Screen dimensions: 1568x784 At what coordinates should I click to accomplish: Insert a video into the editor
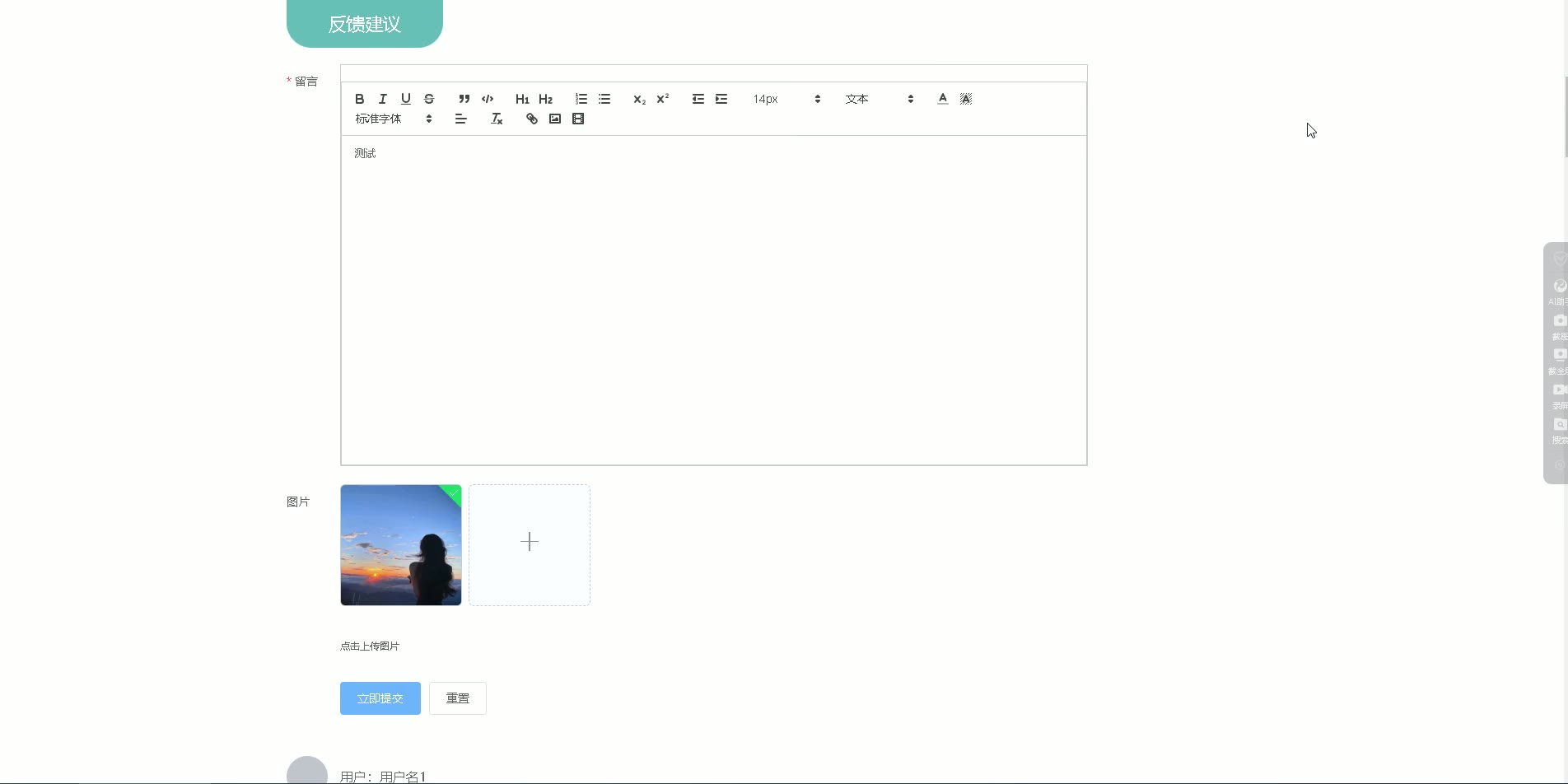click(578, 119)
